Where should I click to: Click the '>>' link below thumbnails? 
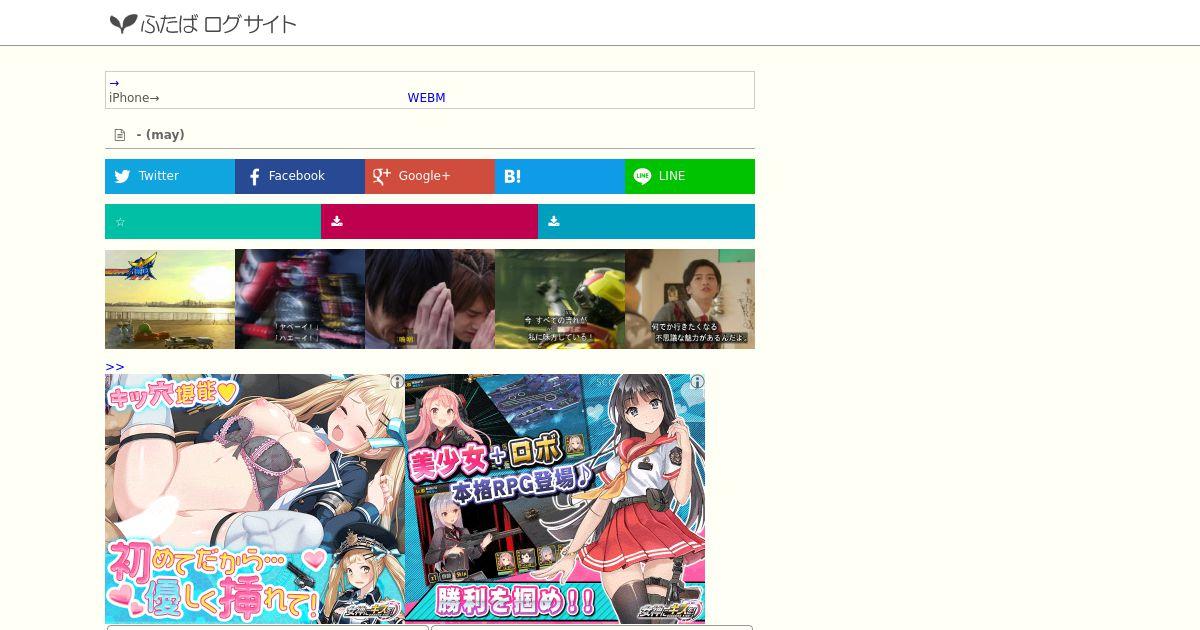coord(115,367)
